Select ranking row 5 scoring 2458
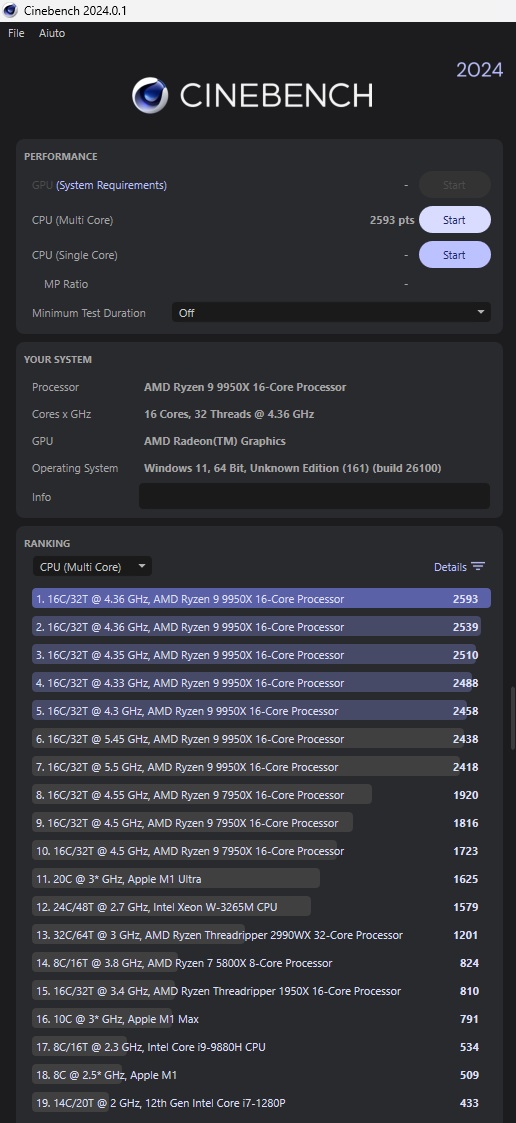 tap(262, 710)
